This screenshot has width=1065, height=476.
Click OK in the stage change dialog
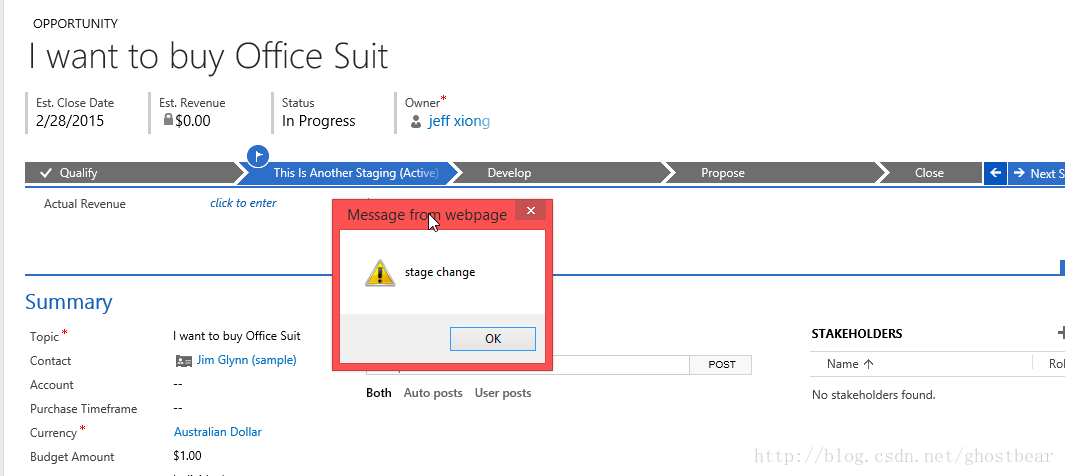coord(492,339)
